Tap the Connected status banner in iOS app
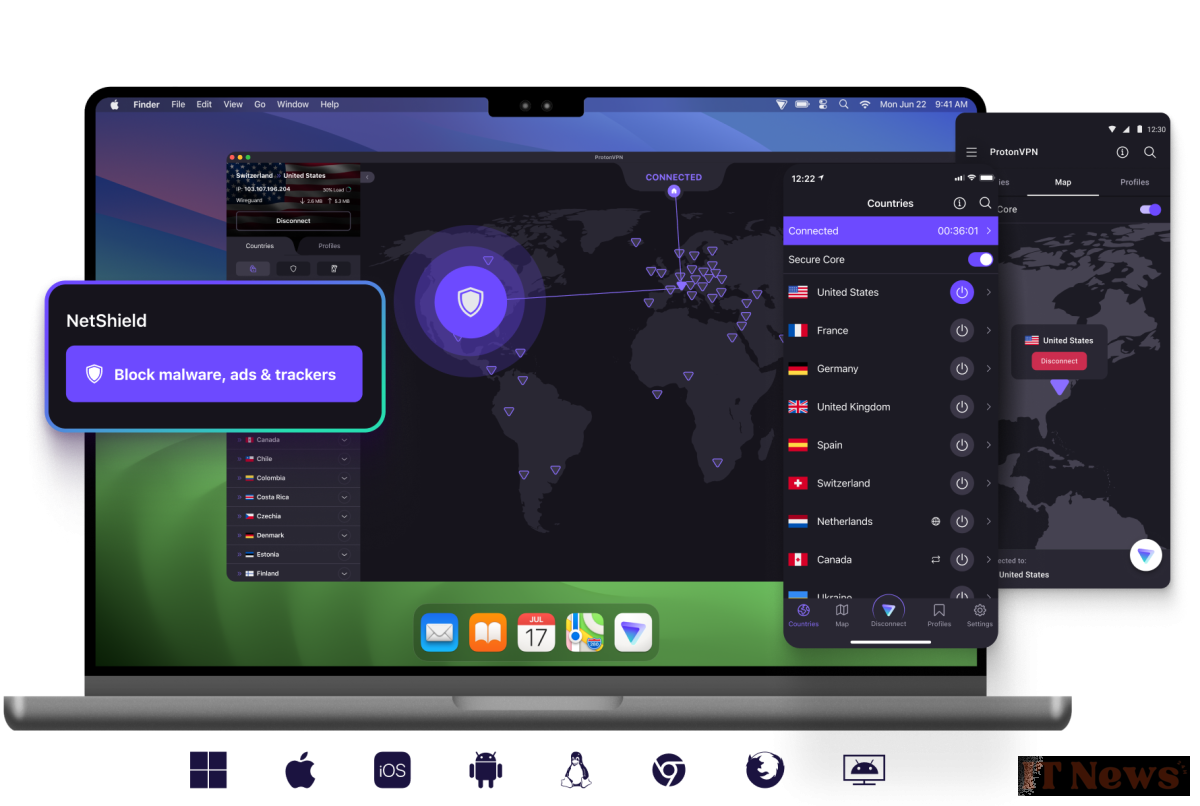The image size is (1200, 806). click(890, 231)
